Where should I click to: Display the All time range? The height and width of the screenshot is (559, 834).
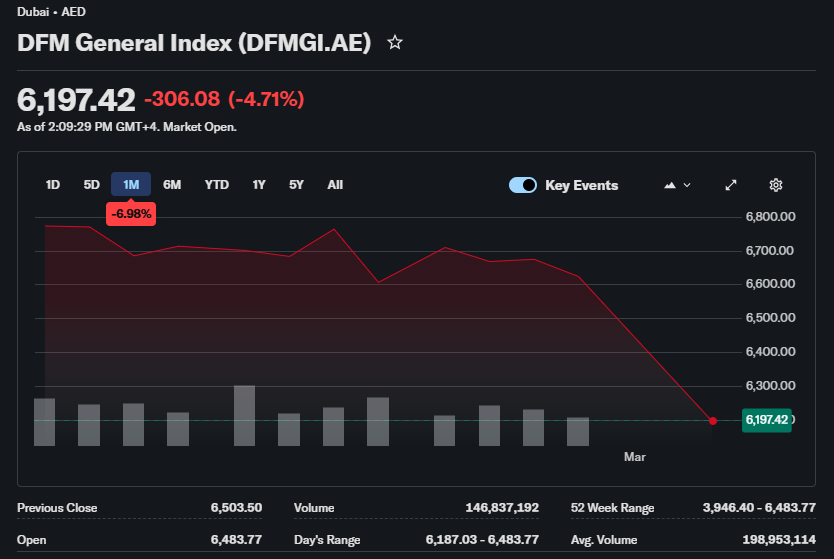335,185
